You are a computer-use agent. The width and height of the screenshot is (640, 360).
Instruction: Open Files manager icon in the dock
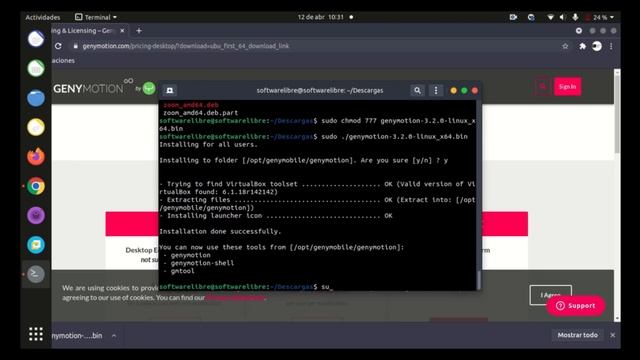click(36, 98)
